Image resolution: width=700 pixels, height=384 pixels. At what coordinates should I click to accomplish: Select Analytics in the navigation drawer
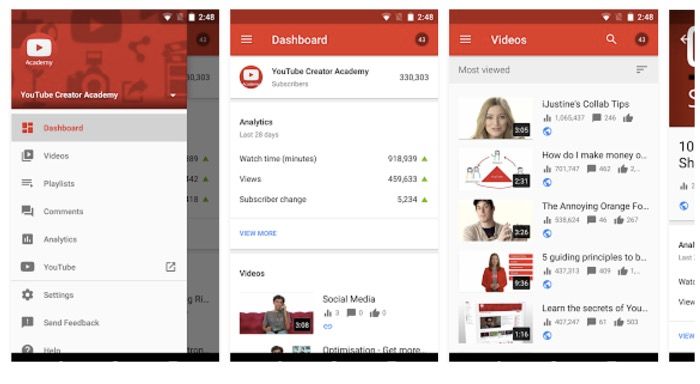click(x=99, y=239)
